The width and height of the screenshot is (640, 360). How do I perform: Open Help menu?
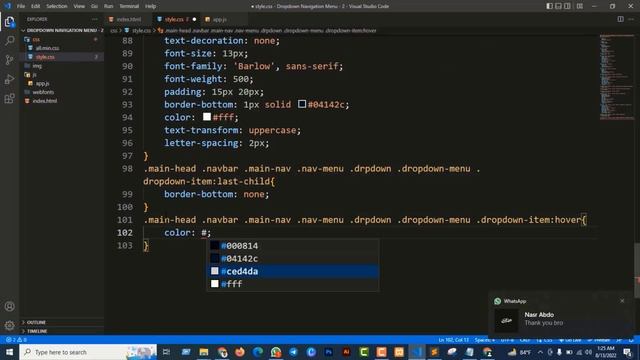pos(151,6)
